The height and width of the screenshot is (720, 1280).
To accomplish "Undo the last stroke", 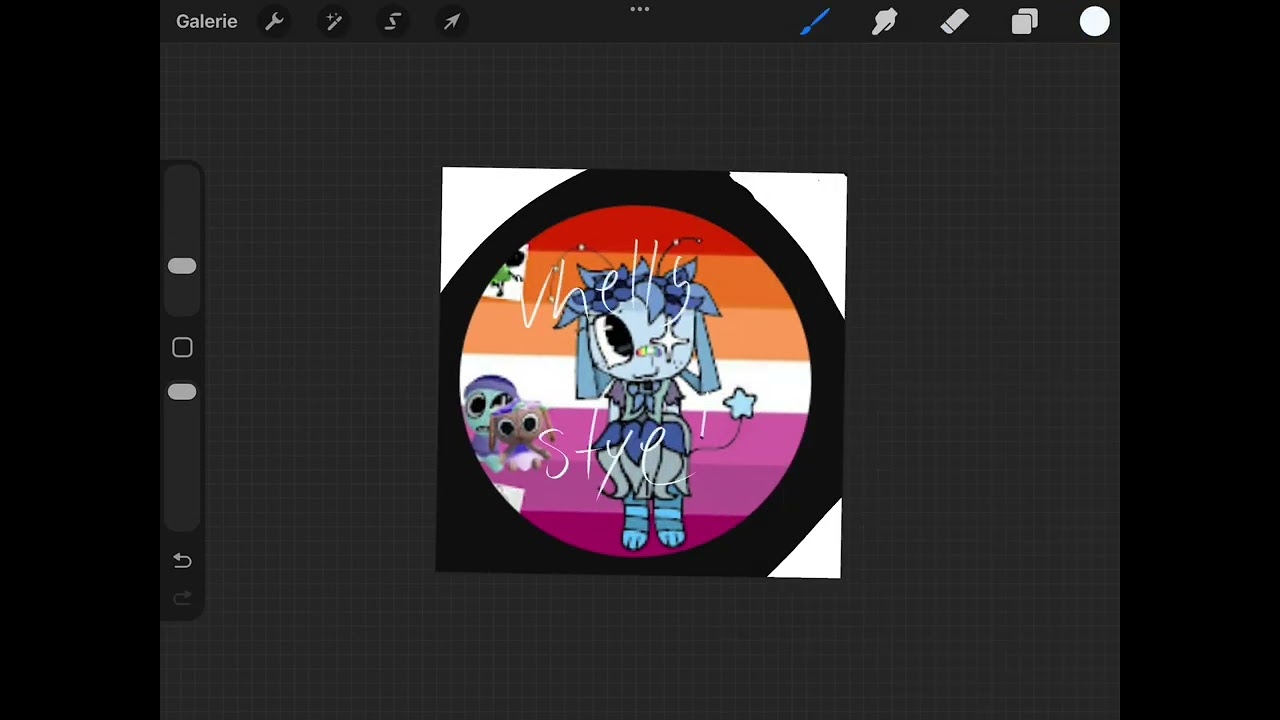I will (182, 561).
